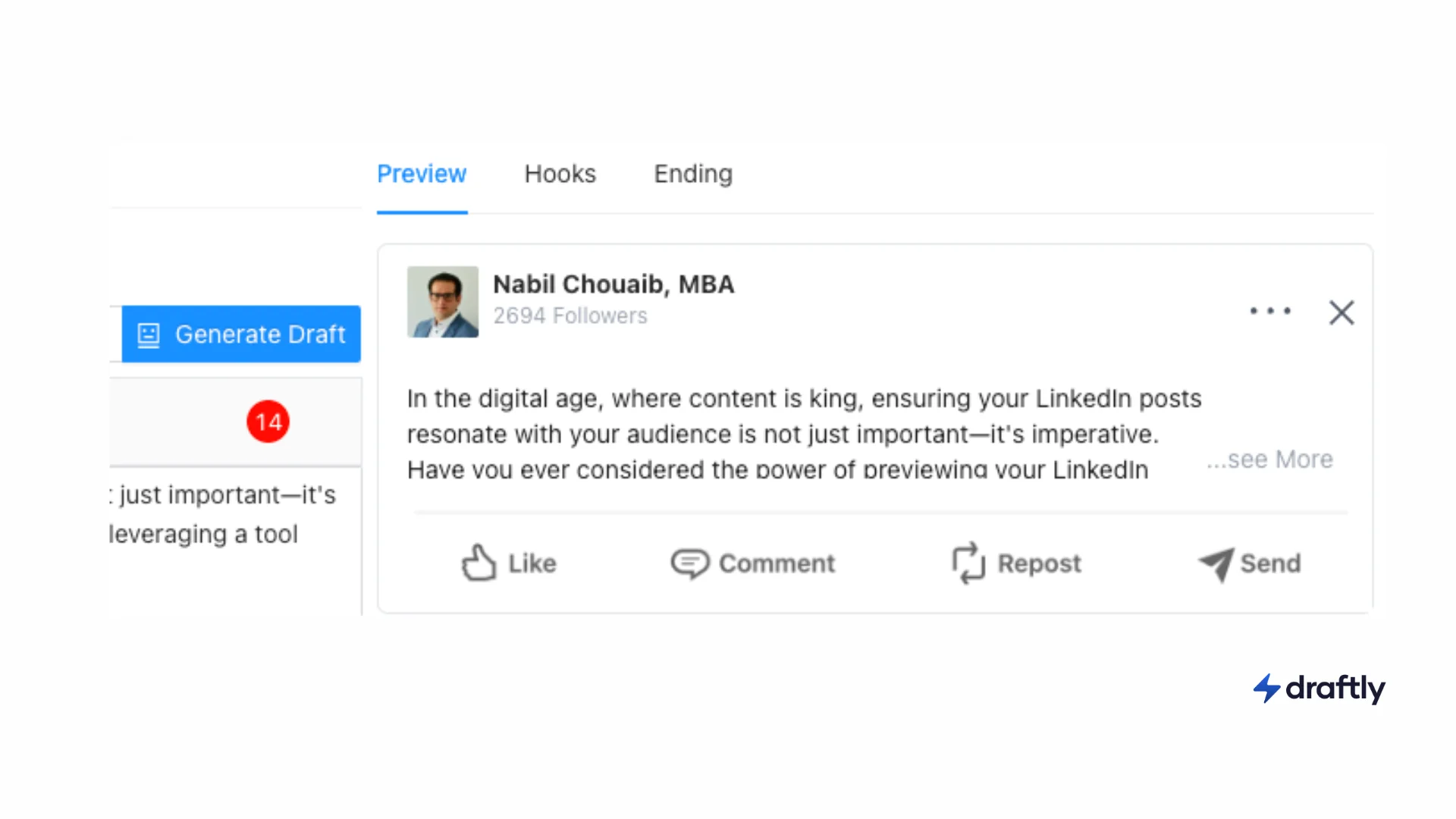Image resolution: width=1456 pixels, height=819 pixels.
Task: Switch to the Preview tab
Action: [x=422, y=174]
